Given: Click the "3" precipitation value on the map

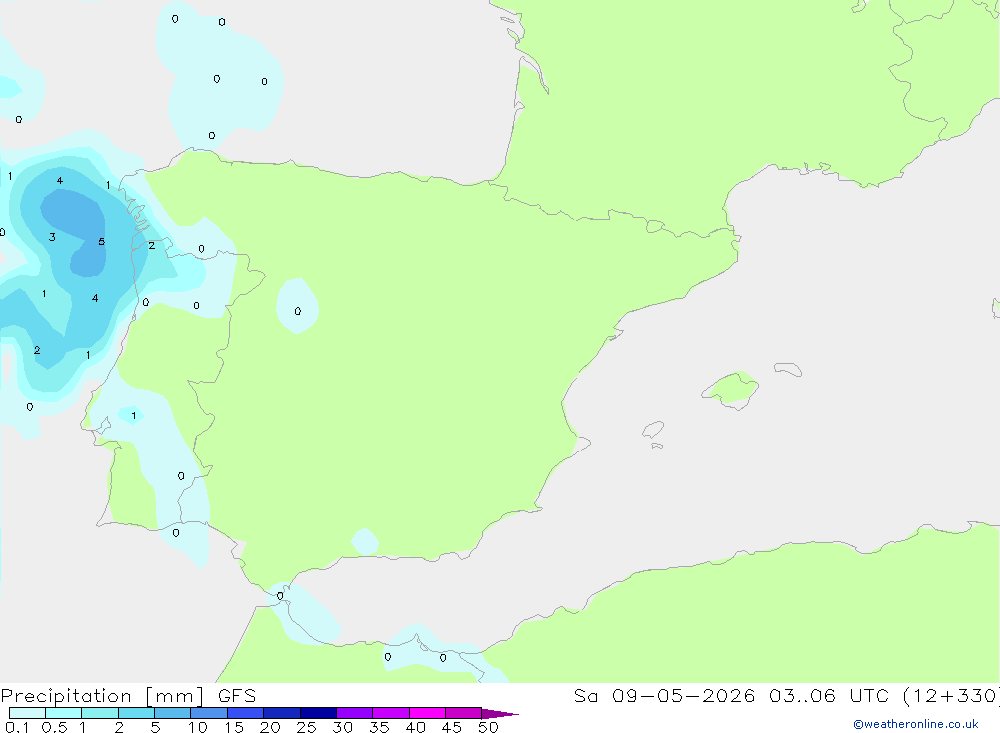Looking at the screenshot, I should pos(52,237).
